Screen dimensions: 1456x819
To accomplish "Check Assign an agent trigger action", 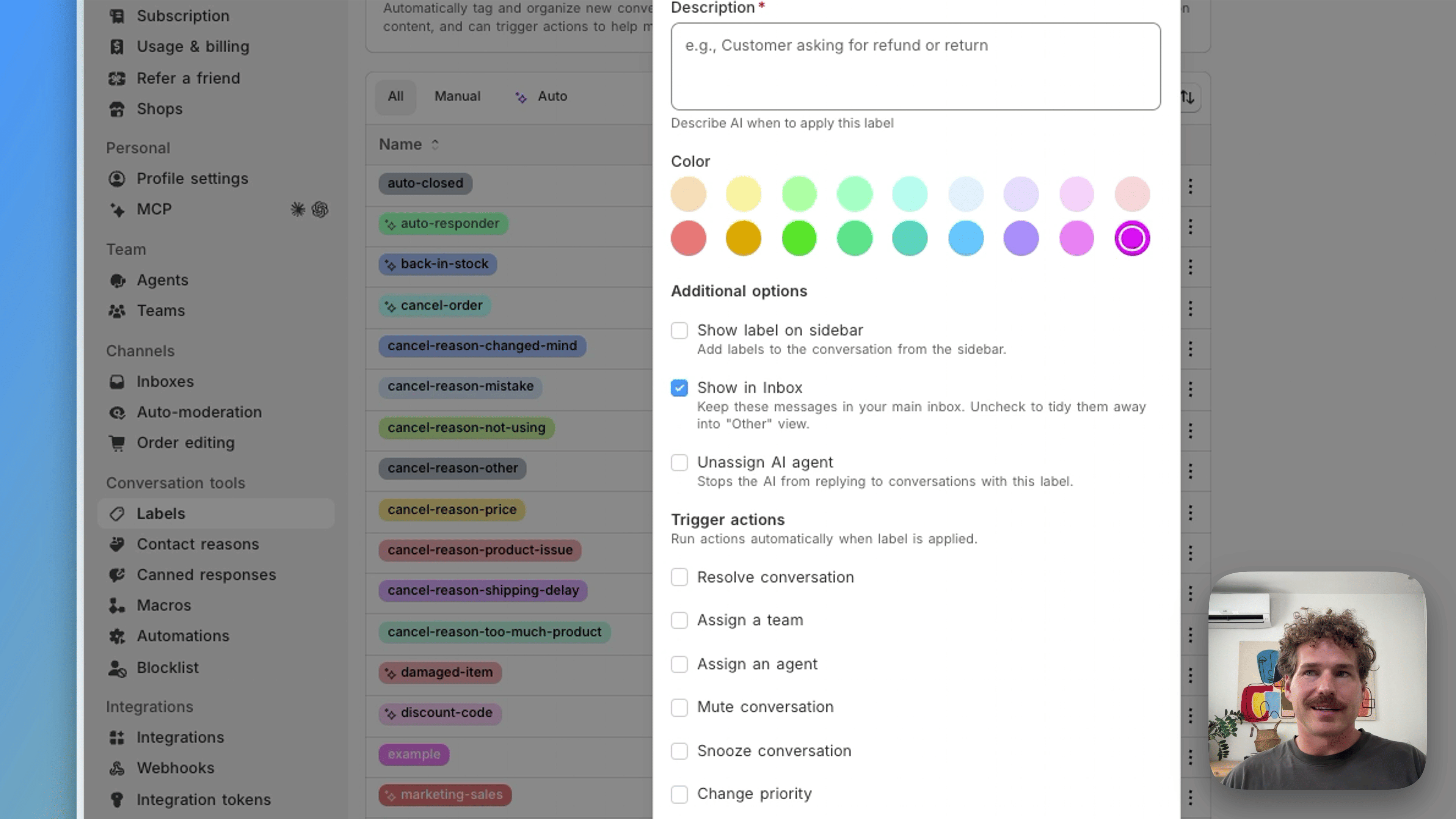I will point(679,664).
